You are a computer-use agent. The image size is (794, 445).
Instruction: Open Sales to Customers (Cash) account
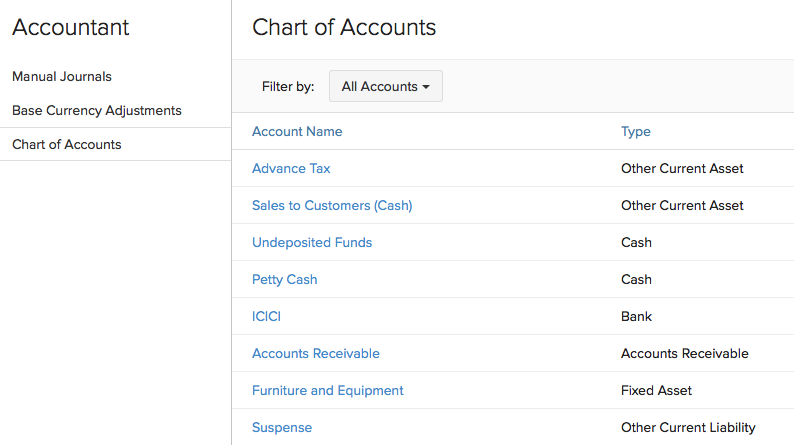tap(332, 206)
